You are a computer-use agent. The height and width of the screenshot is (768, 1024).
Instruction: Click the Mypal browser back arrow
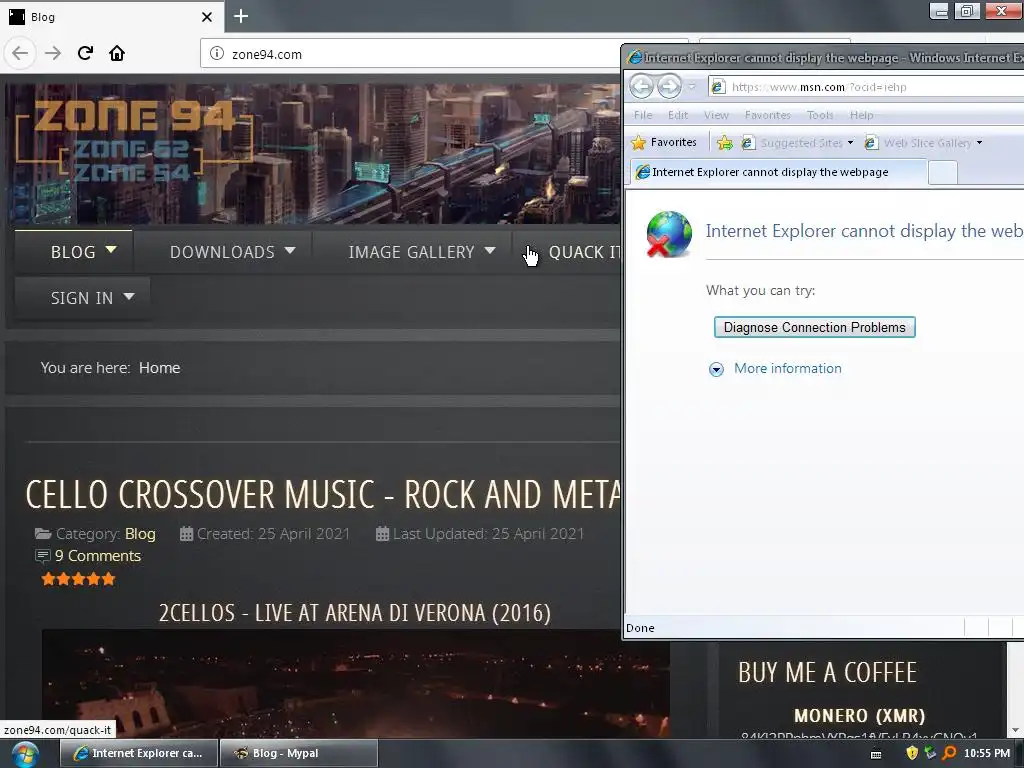pyautogui.click(x=20, y=54)
